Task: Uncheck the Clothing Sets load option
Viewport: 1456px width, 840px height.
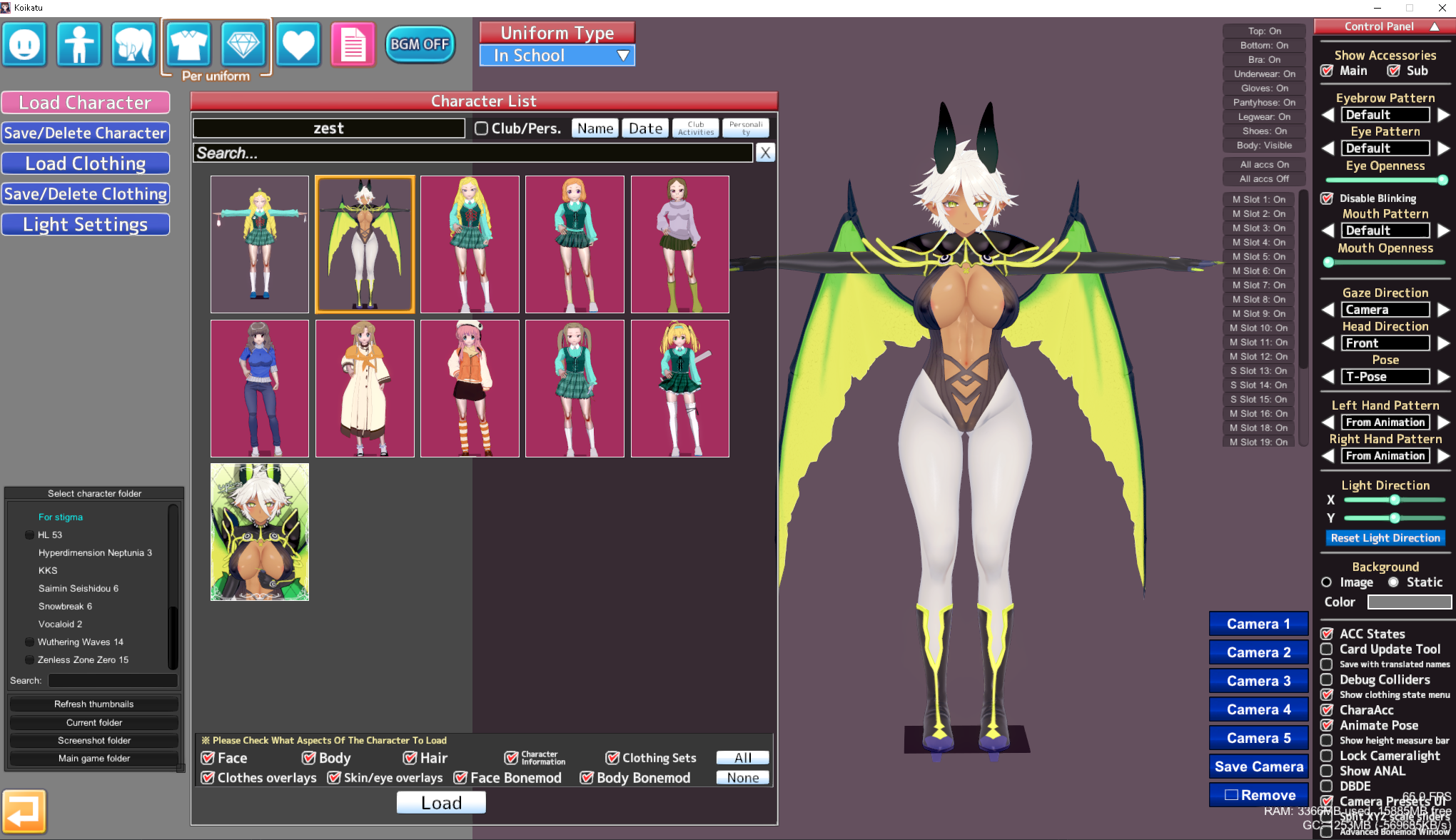Action: (612, 758)
